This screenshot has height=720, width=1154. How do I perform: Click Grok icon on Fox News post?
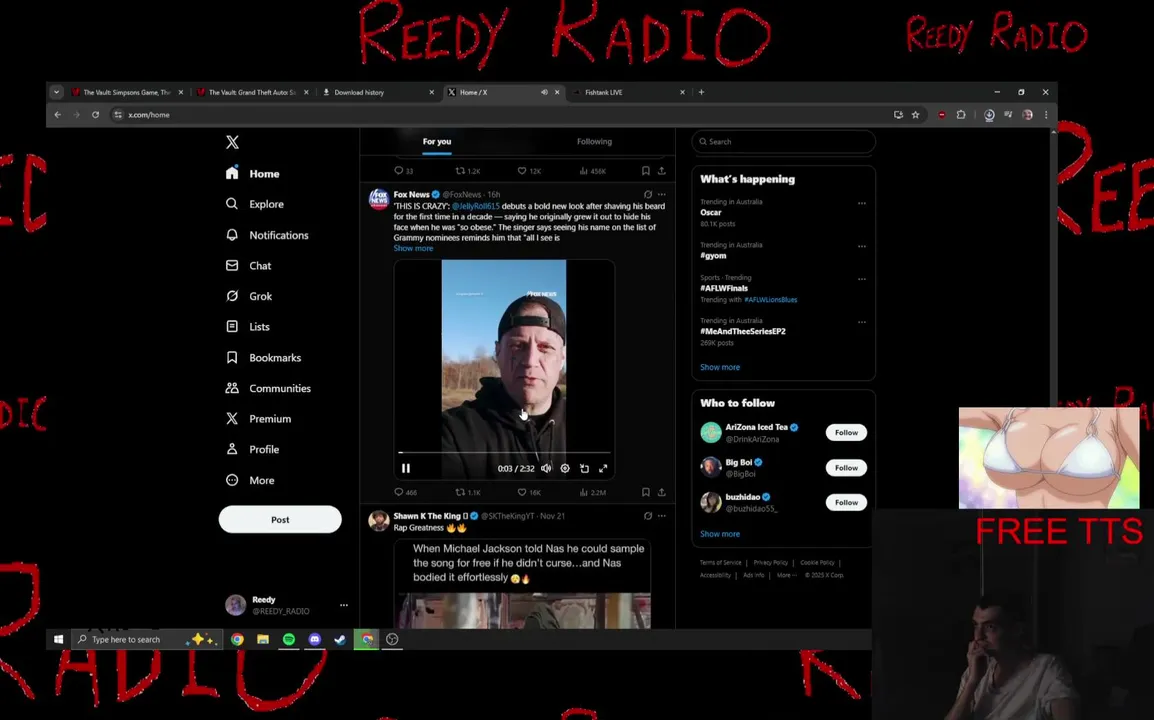point(648,195)
